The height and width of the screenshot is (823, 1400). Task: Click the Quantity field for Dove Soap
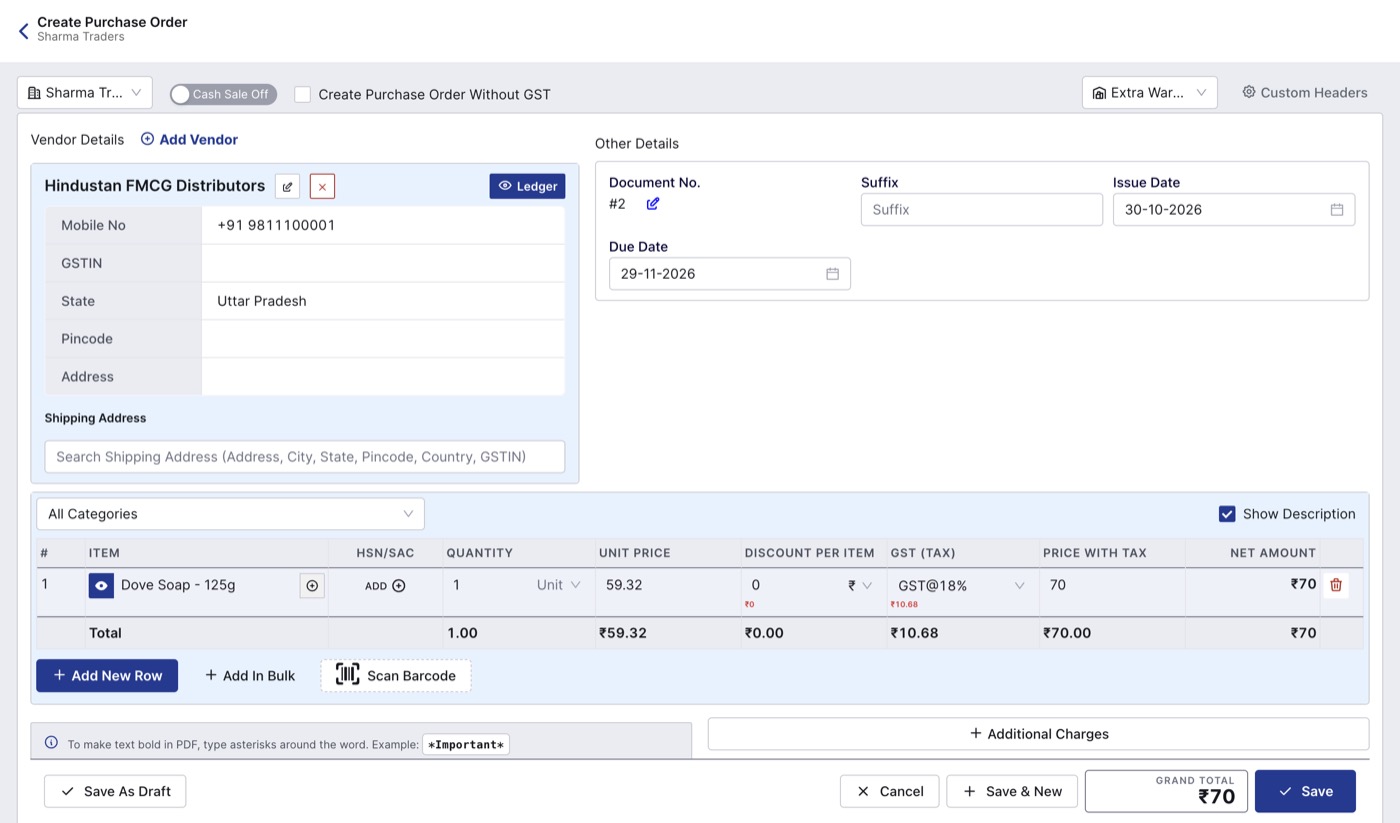487,585
